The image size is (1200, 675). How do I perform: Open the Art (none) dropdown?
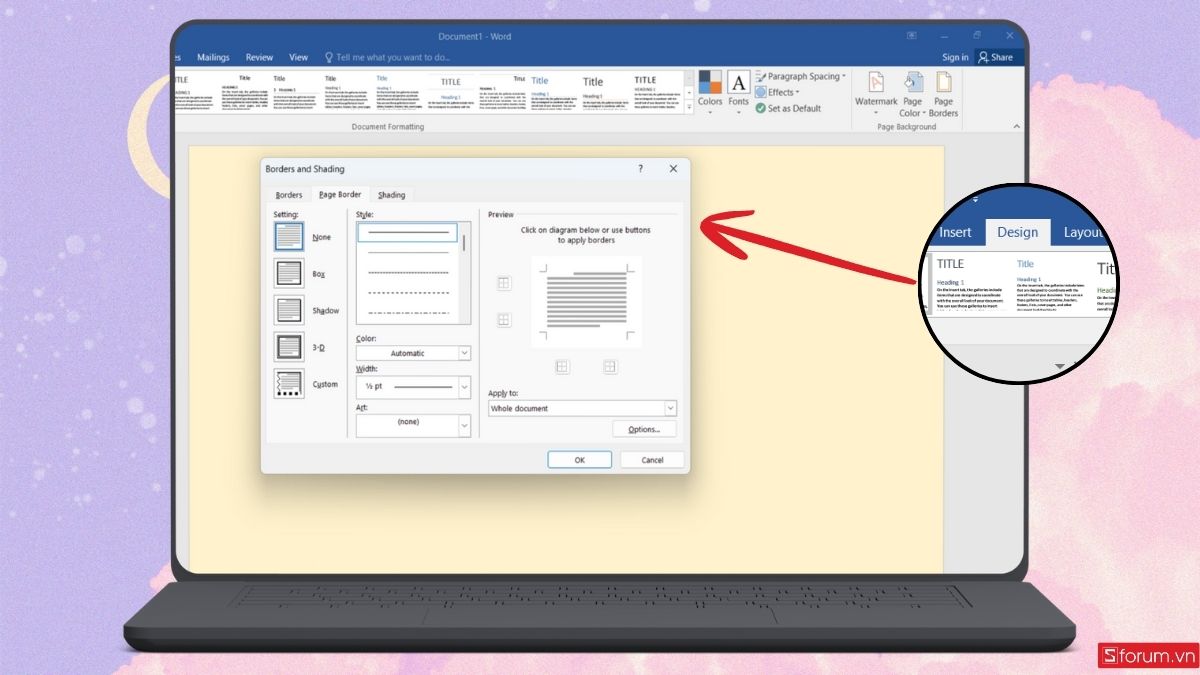(x=413, y=424)
